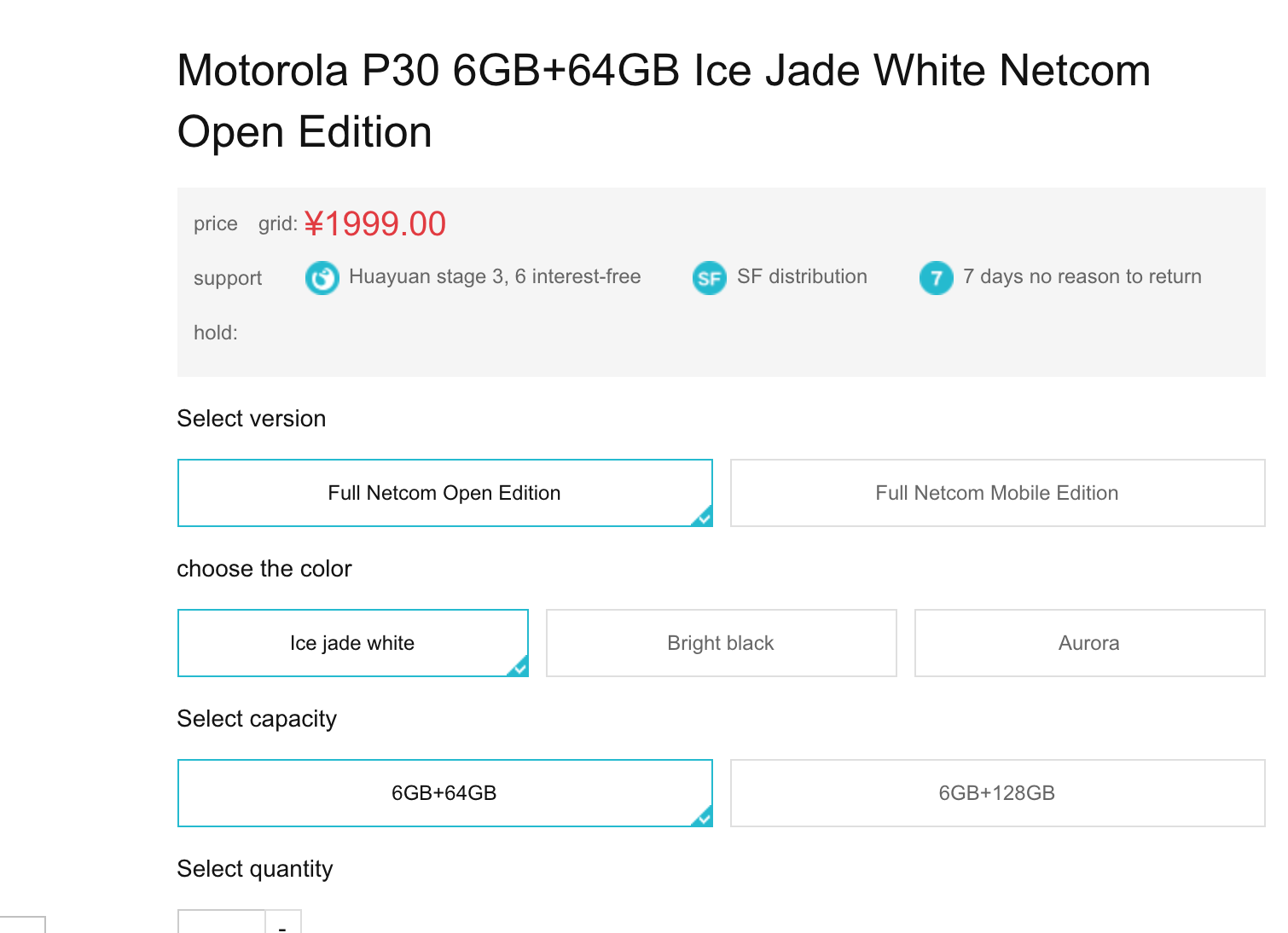Click checkmark corner on Full Netcom Open Edition
This screenshot has width=1288, height=933.
(703, 517)
